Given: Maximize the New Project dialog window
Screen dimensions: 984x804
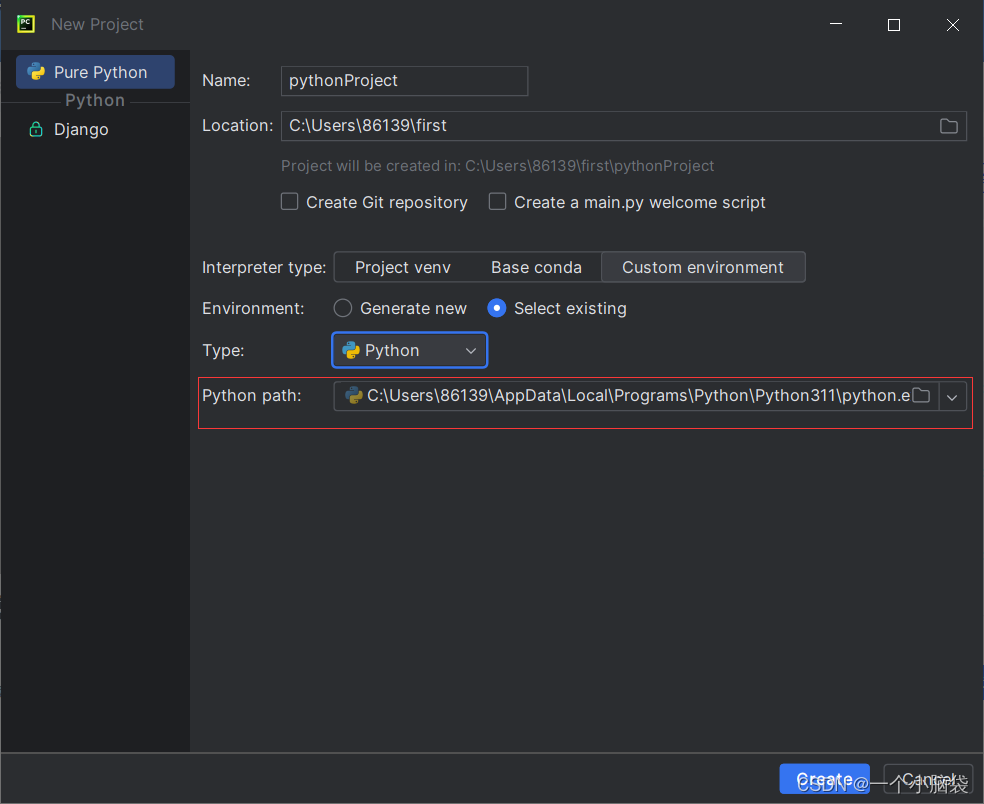Looking at the screenshot, I should click(x=894, y=24).
